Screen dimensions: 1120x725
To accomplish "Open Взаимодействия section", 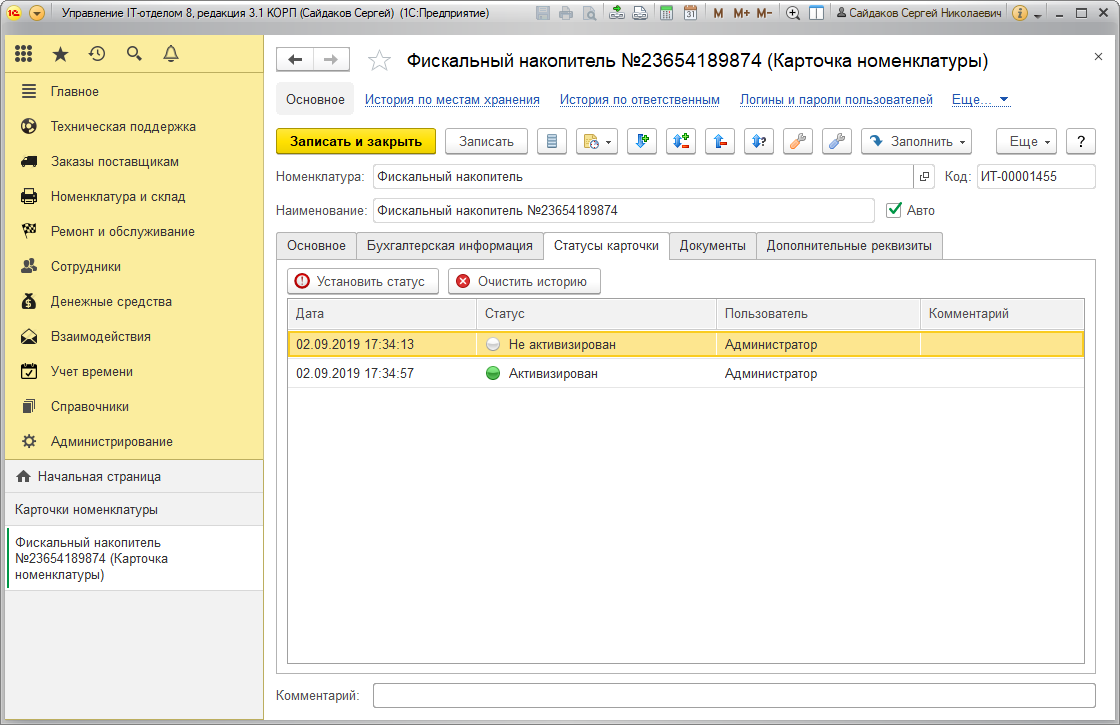I will [134, 336].
